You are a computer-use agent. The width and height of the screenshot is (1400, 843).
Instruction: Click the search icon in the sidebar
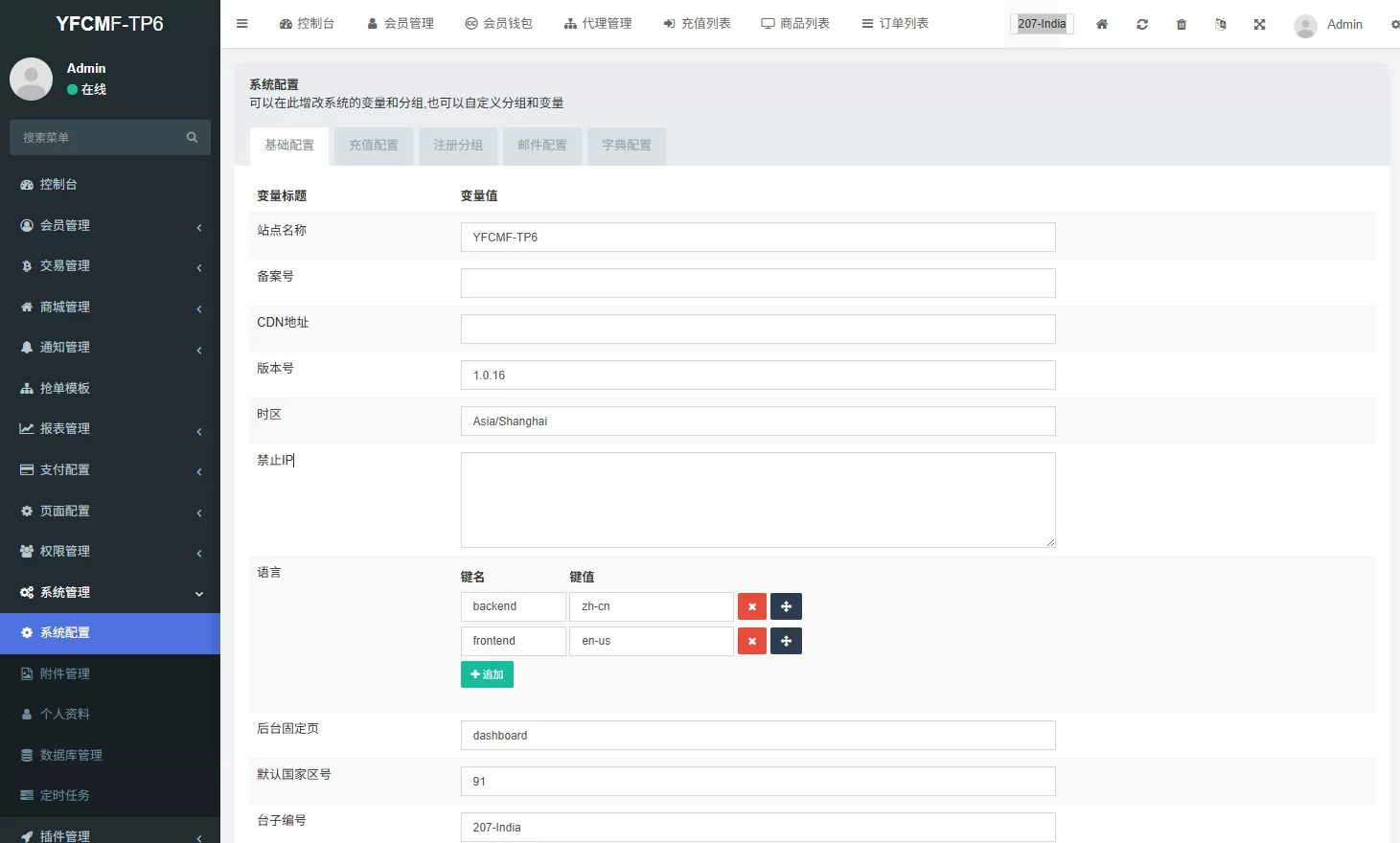(192, 137)
